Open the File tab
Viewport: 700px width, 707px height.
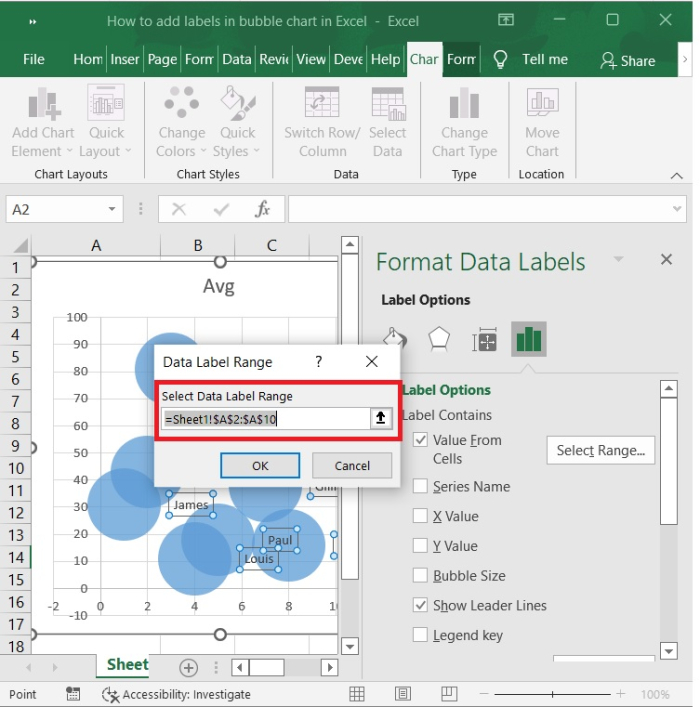click(x=34, y=59)
